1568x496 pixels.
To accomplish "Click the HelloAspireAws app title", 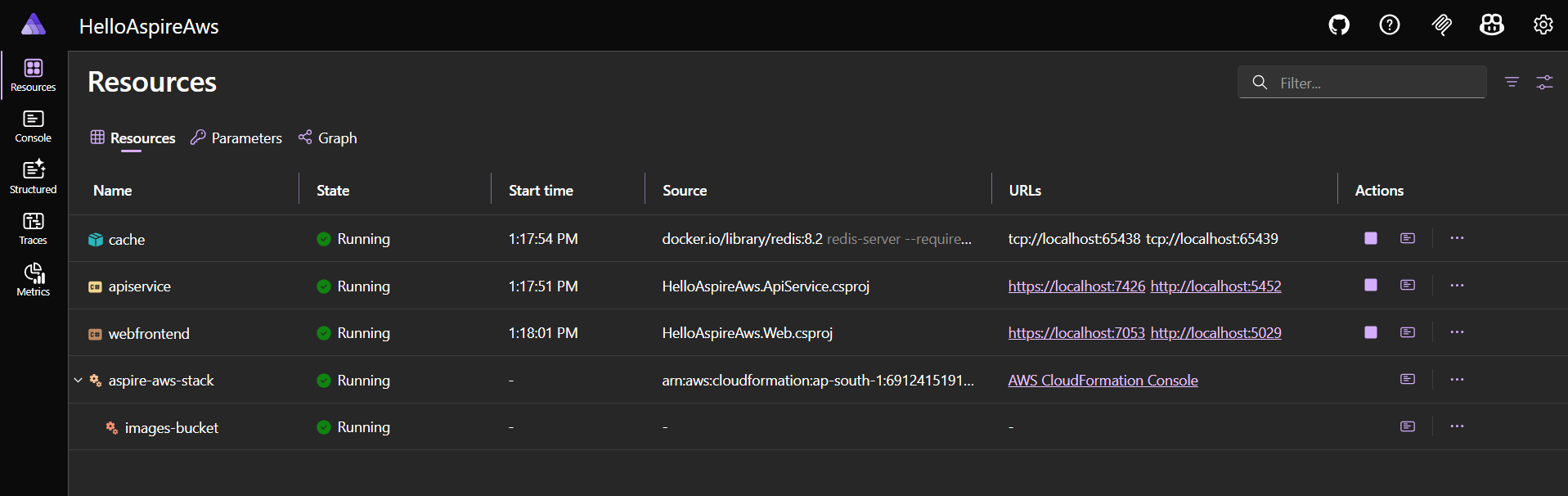I will pyautogui.click(x=149, y=26).
